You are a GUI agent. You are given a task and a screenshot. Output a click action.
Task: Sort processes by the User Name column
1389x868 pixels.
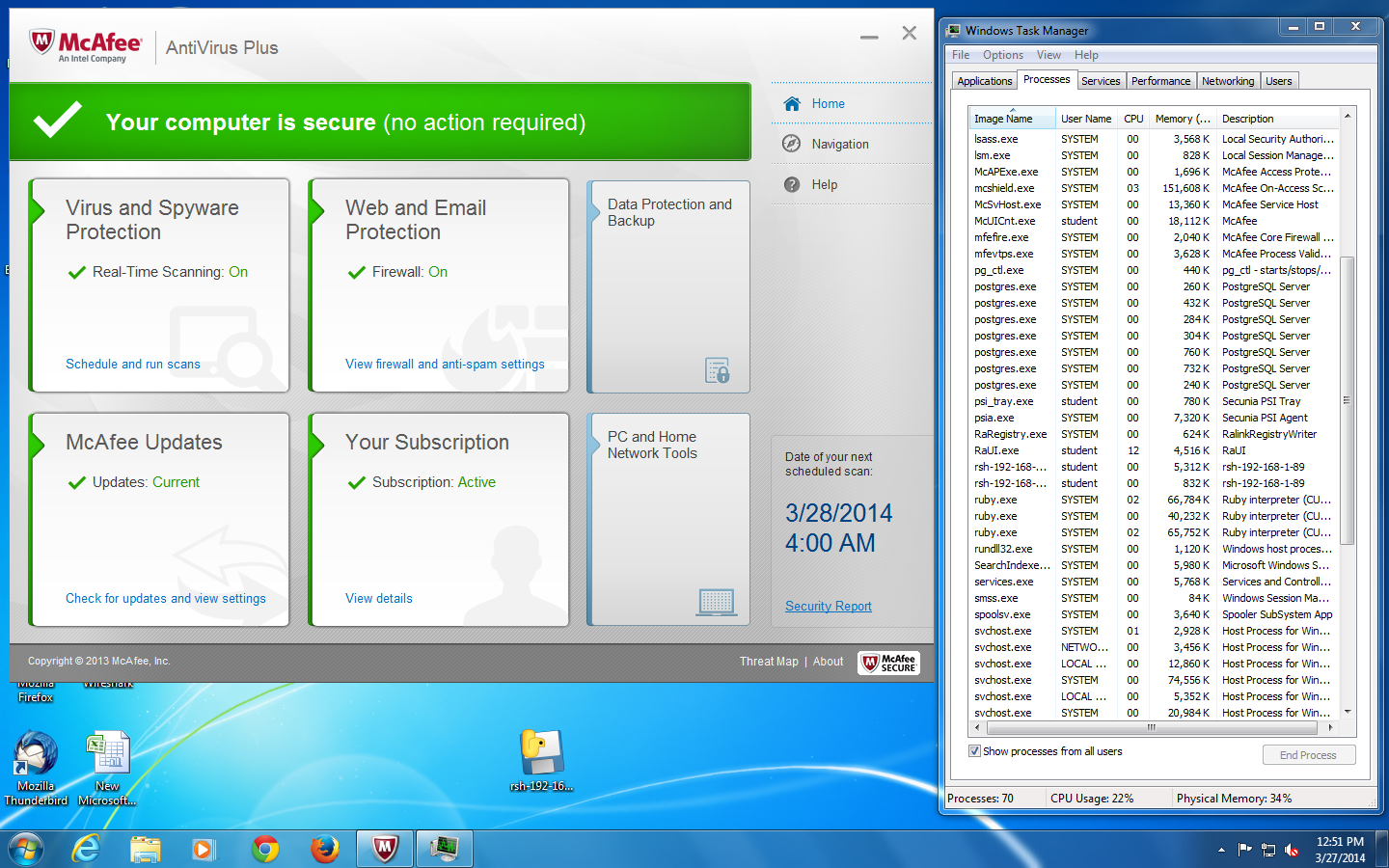tap(1087, 119)
